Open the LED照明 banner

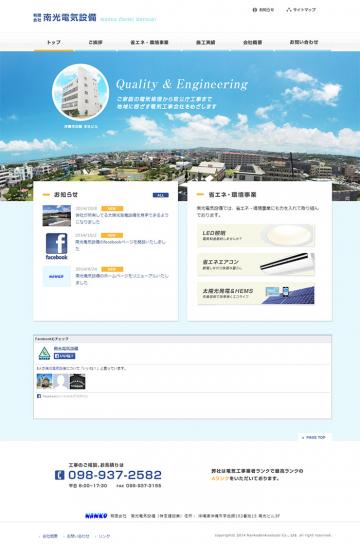(256, 236)
